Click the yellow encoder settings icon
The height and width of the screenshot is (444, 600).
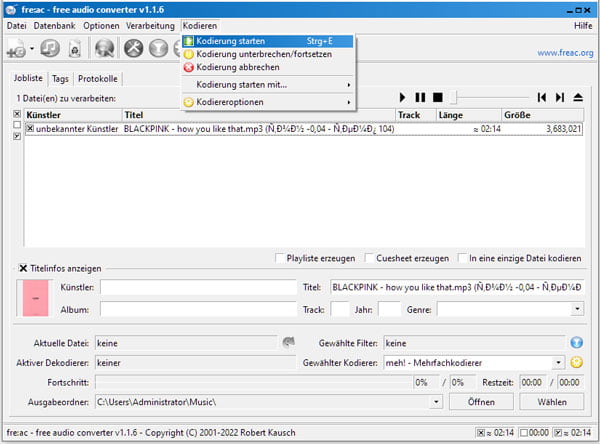[x=576, y=362]
